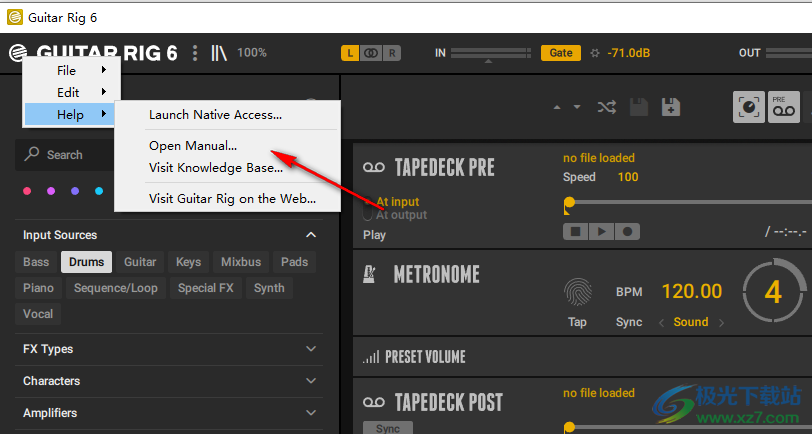The height and width of the screenshot is (434, 812).
Task: Click the Sync button in Tapedeck Post
Action: [387, 428]
